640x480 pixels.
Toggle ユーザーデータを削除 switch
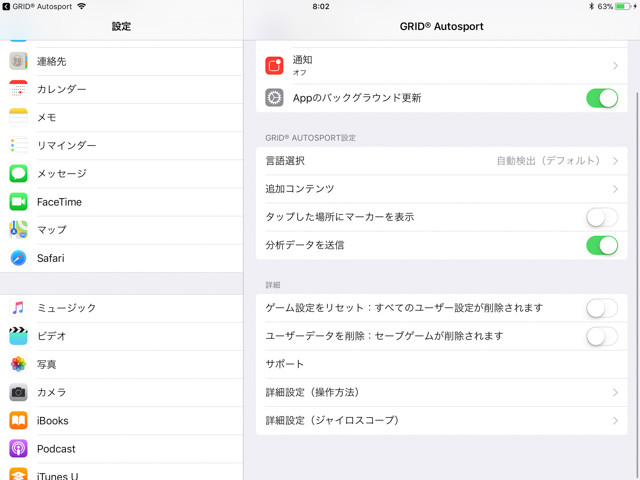pos(602,336)
